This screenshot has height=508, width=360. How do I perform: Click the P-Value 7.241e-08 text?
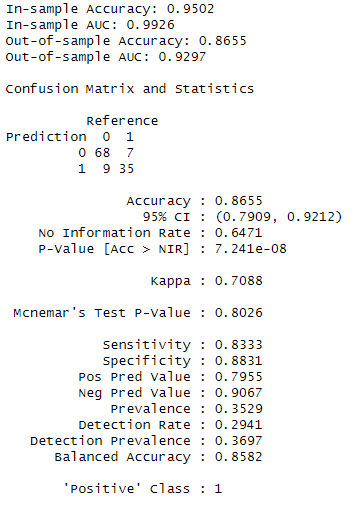point(251,249)
